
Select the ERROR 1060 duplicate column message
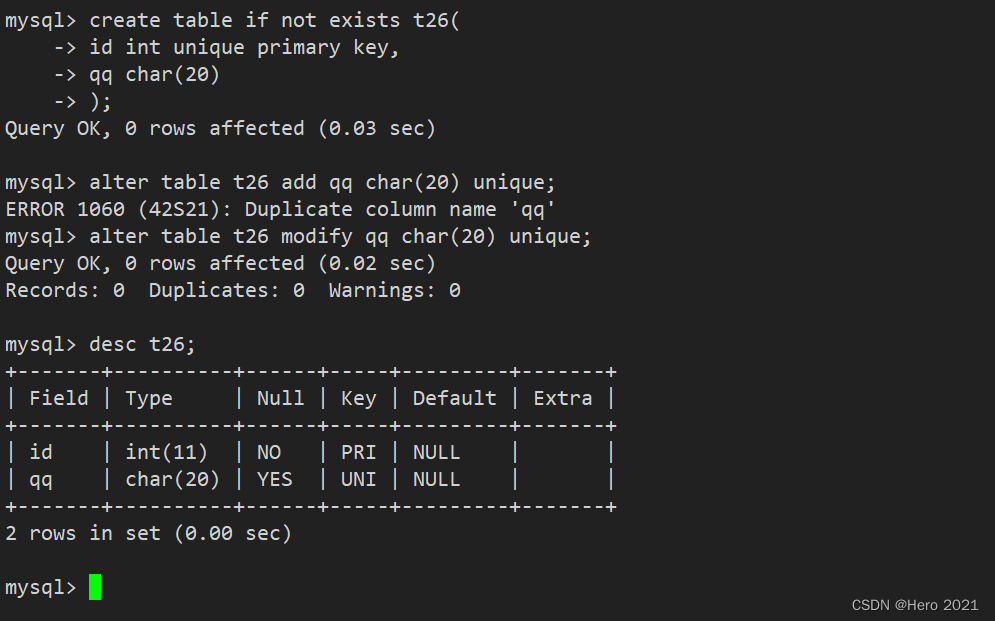tap(280, 209)
